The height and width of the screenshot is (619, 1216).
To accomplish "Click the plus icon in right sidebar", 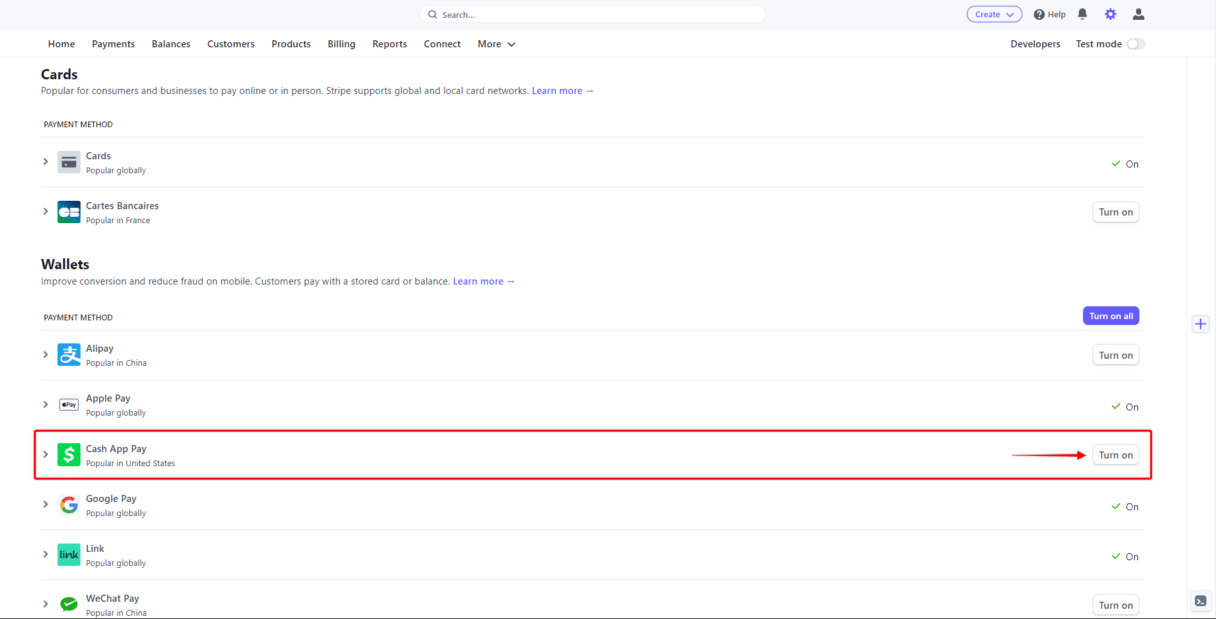I will pos(1201,324).
